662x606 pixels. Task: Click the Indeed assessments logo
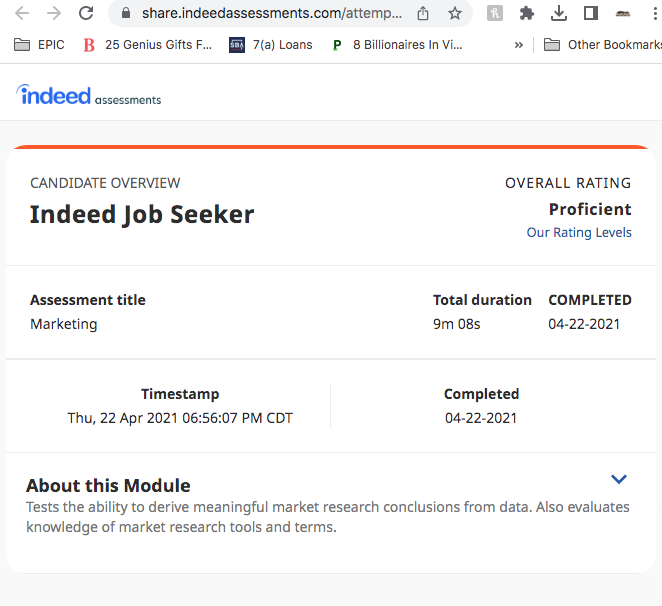click(x=89, y=95)
